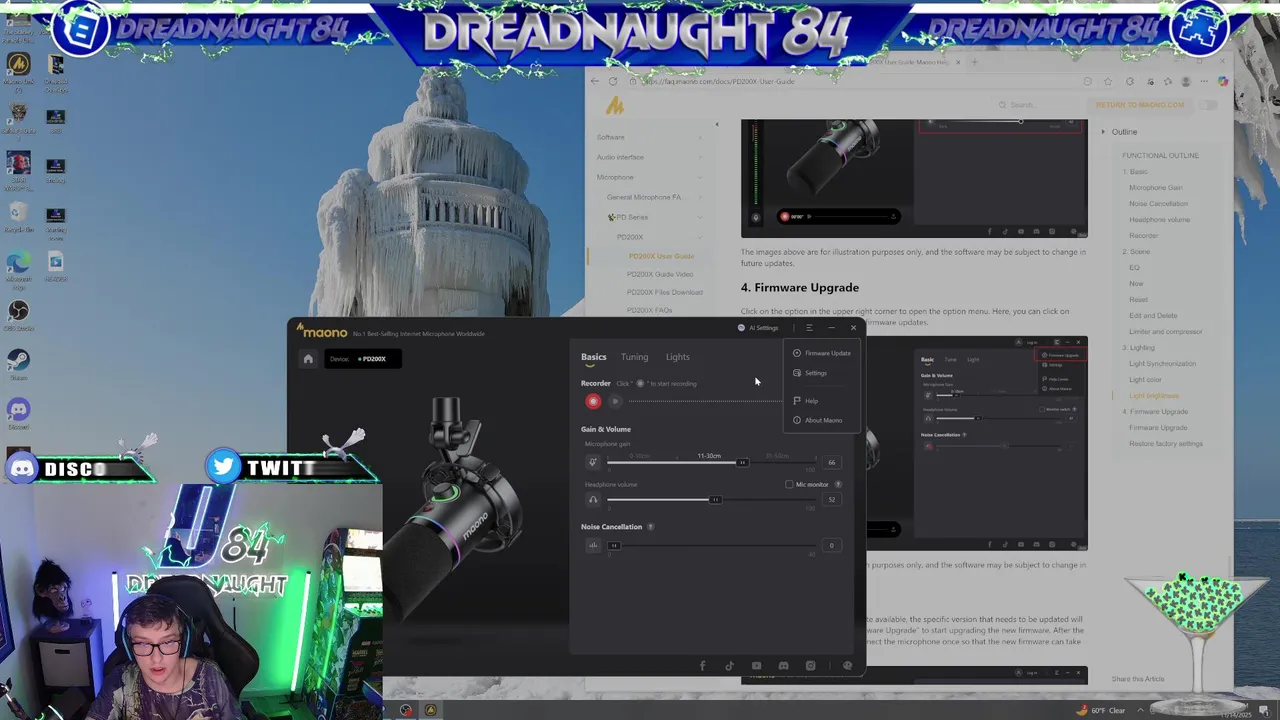Image resolution: width=1280 pixels, height=720 pixels.
Task: Open Microphone Gain in Outline
Action: point(1156,188)
